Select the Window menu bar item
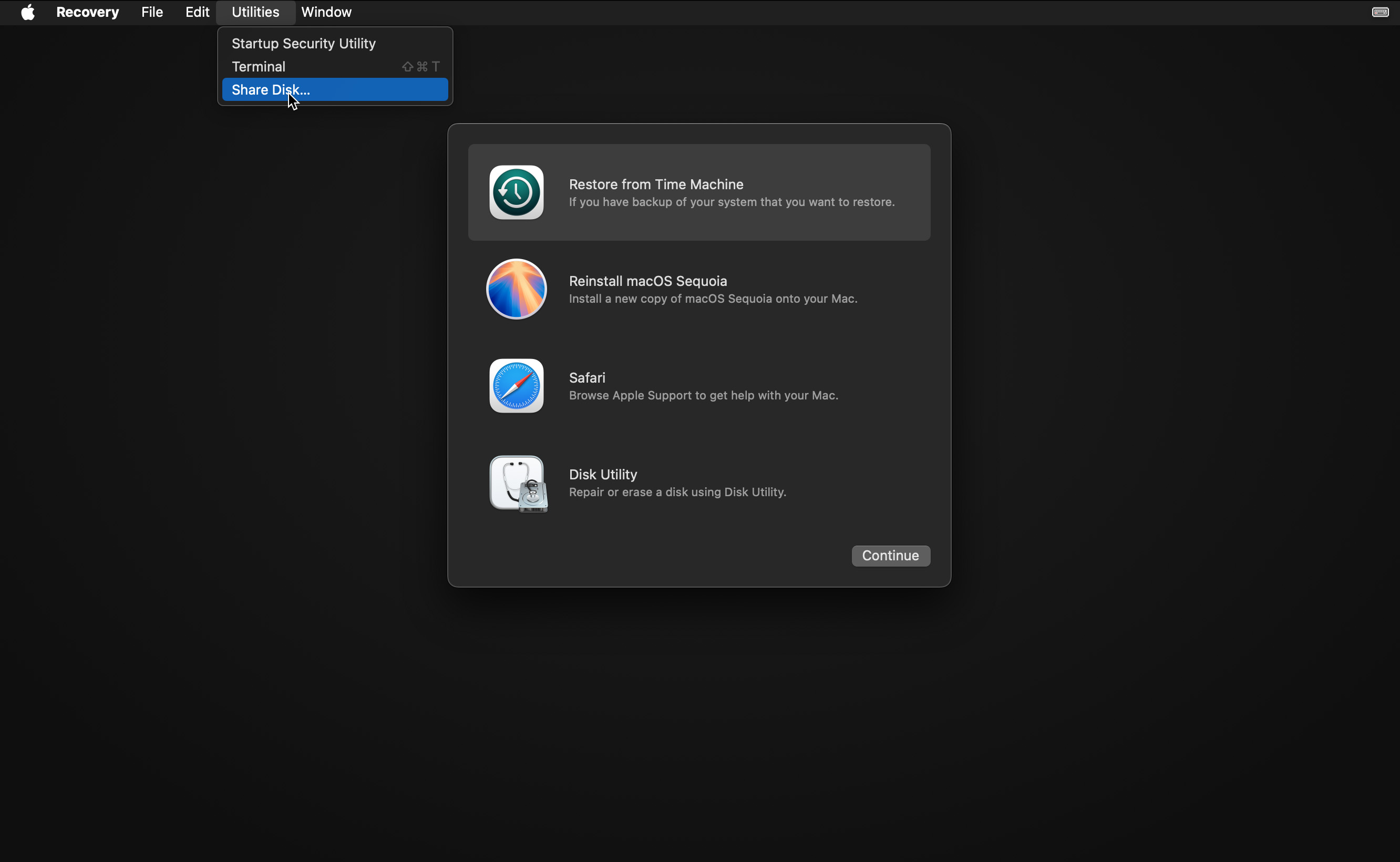 tap(326, 12)
